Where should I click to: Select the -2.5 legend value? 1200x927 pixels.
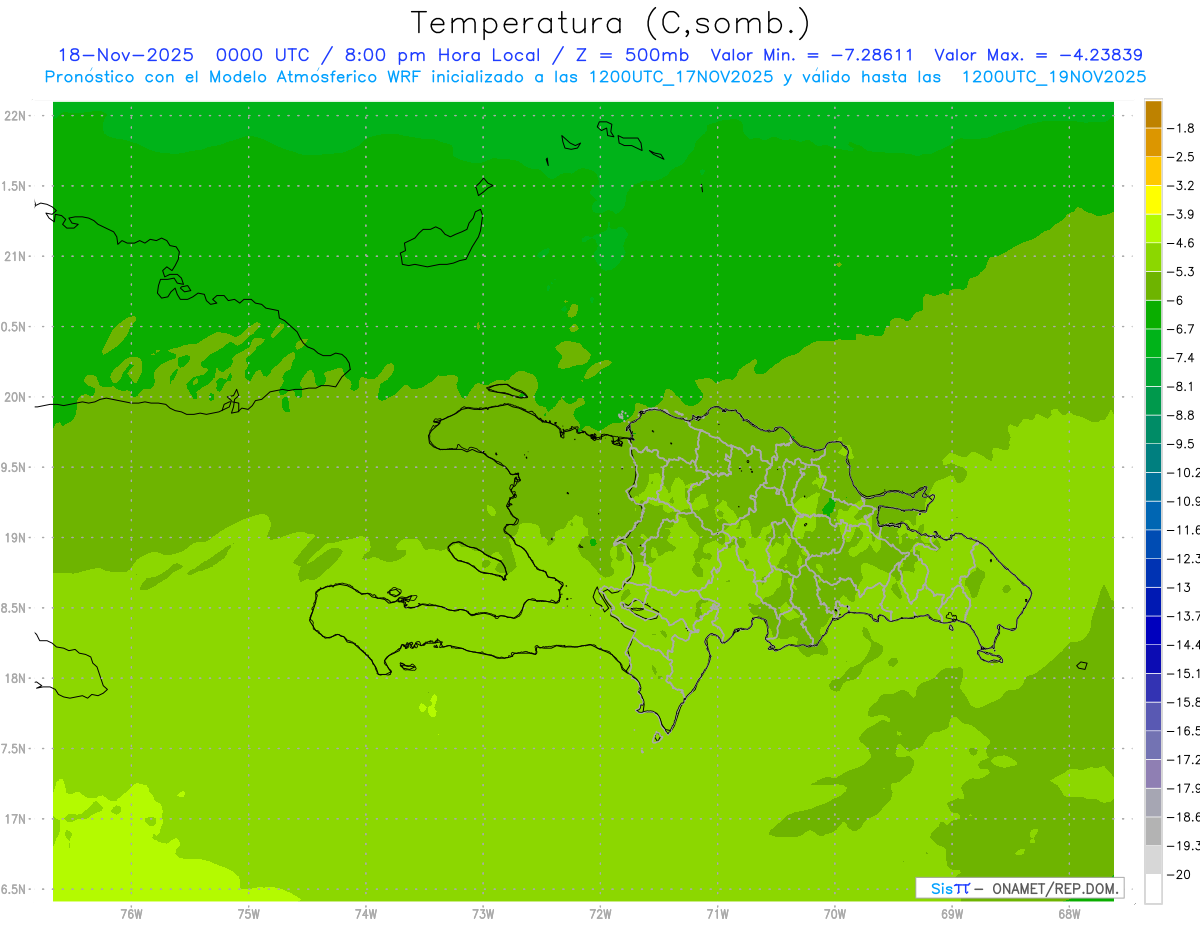pos(1181,157)
